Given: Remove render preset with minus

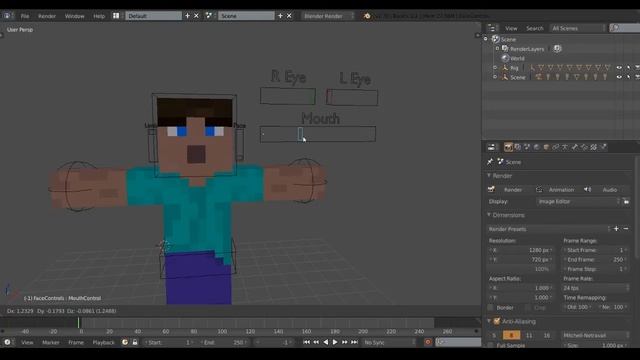Looking at the screenshot, I should coord(626,229).
